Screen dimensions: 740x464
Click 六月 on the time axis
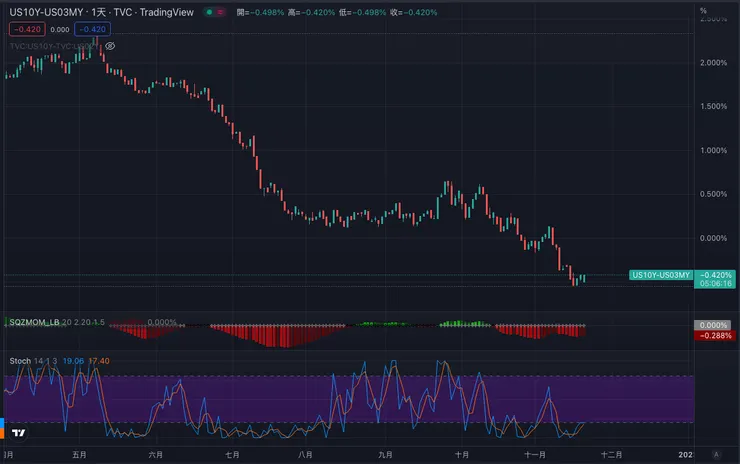[x=156, y=455]
